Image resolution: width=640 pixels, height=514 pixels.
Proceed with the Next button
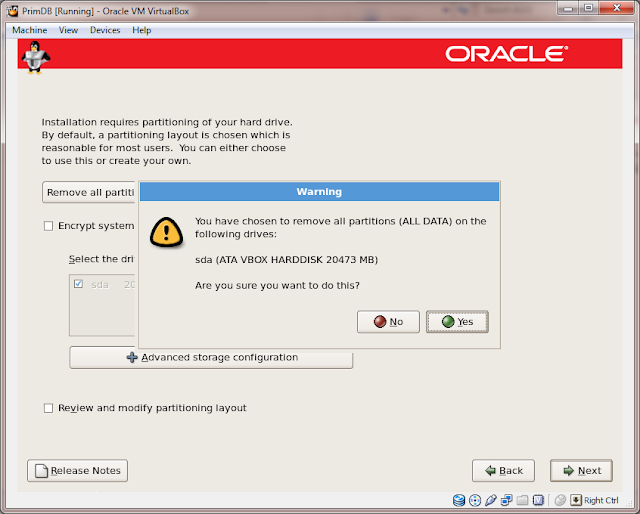click(x=581, y=471)
